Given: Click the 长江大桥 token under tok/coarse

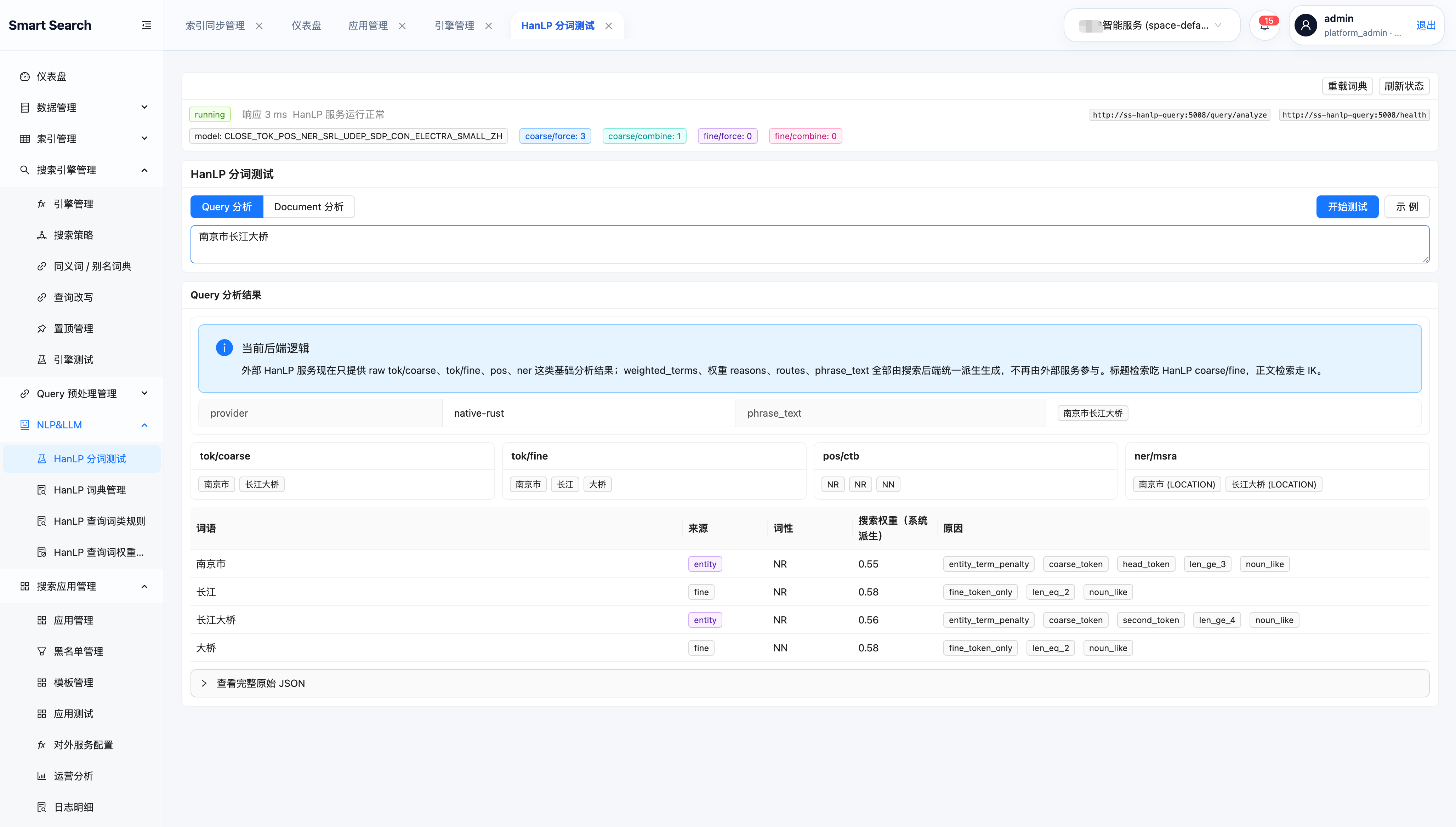Looking at the screenshot, I should coord(262,485).
